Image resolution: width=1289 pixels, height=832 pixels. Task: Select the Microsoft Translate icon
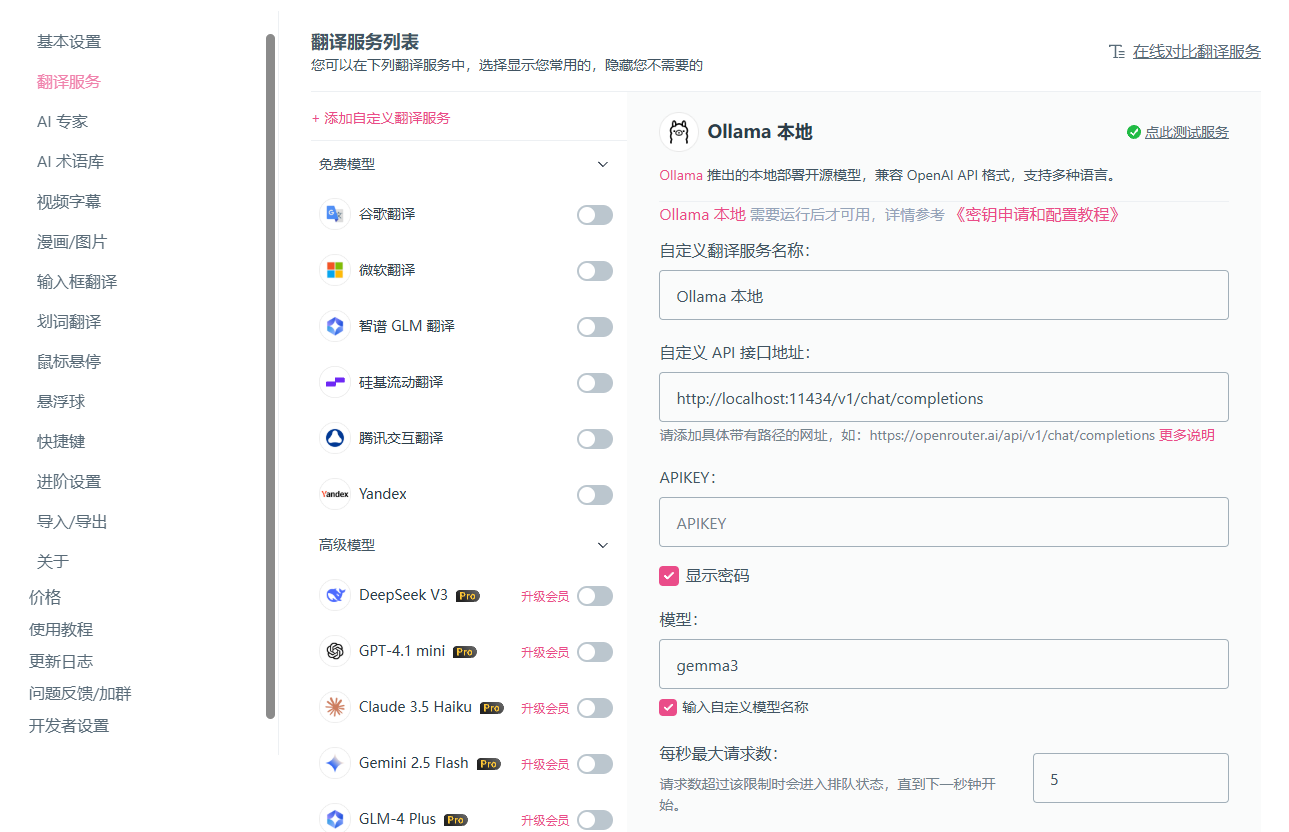tap(335, 269)
